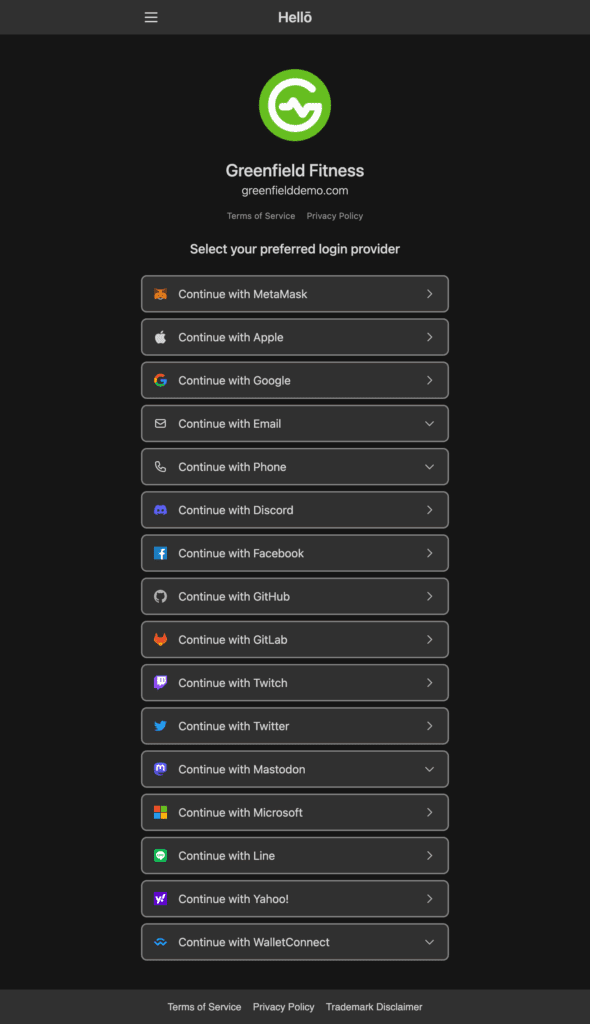Click the Discord logo icon

[160, 510]
